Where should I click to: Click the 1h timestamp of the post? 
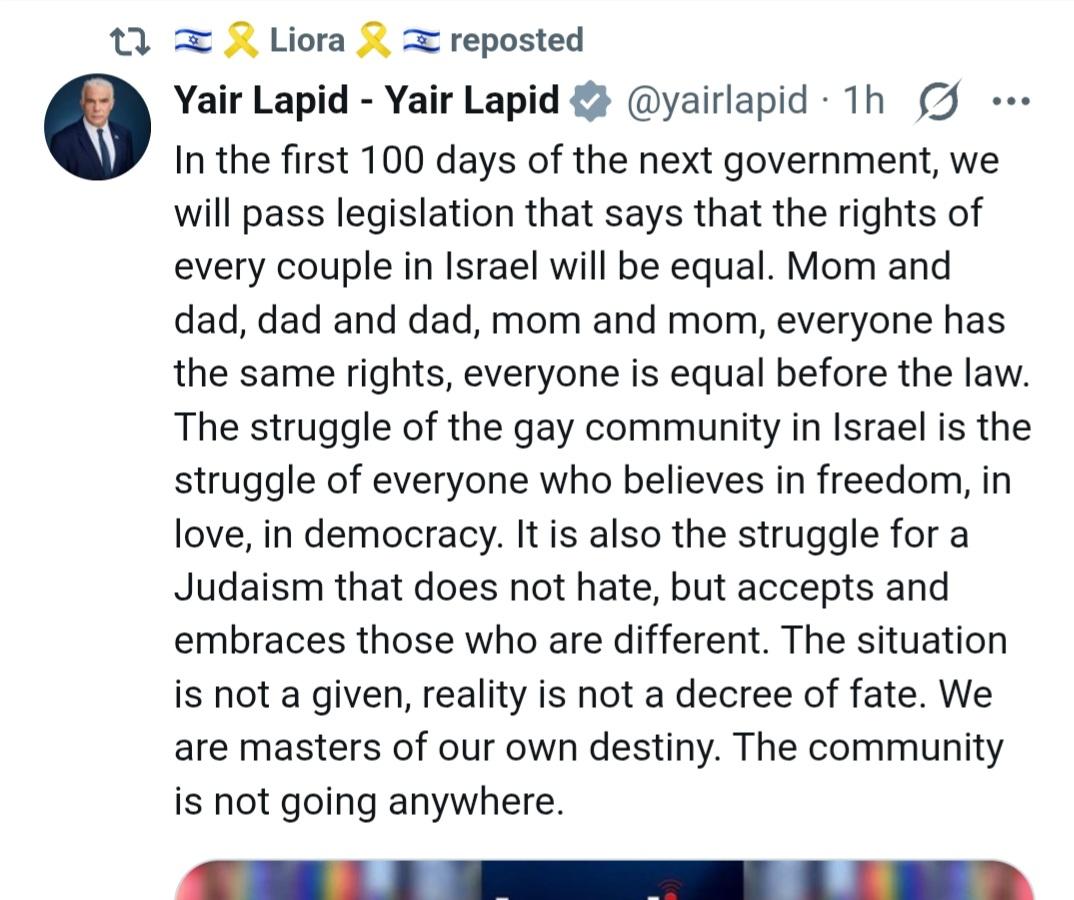[x=864, y=101]
